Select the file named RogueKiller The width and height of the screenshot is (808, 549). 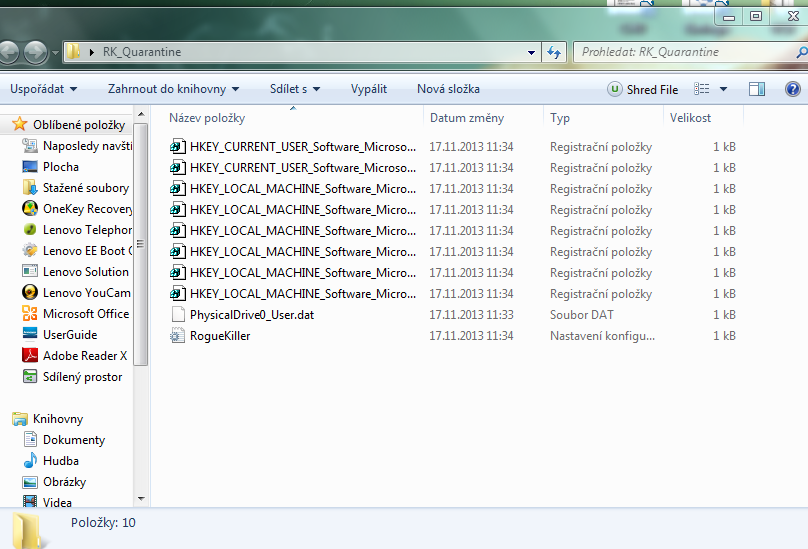click(x=220, y=336)
